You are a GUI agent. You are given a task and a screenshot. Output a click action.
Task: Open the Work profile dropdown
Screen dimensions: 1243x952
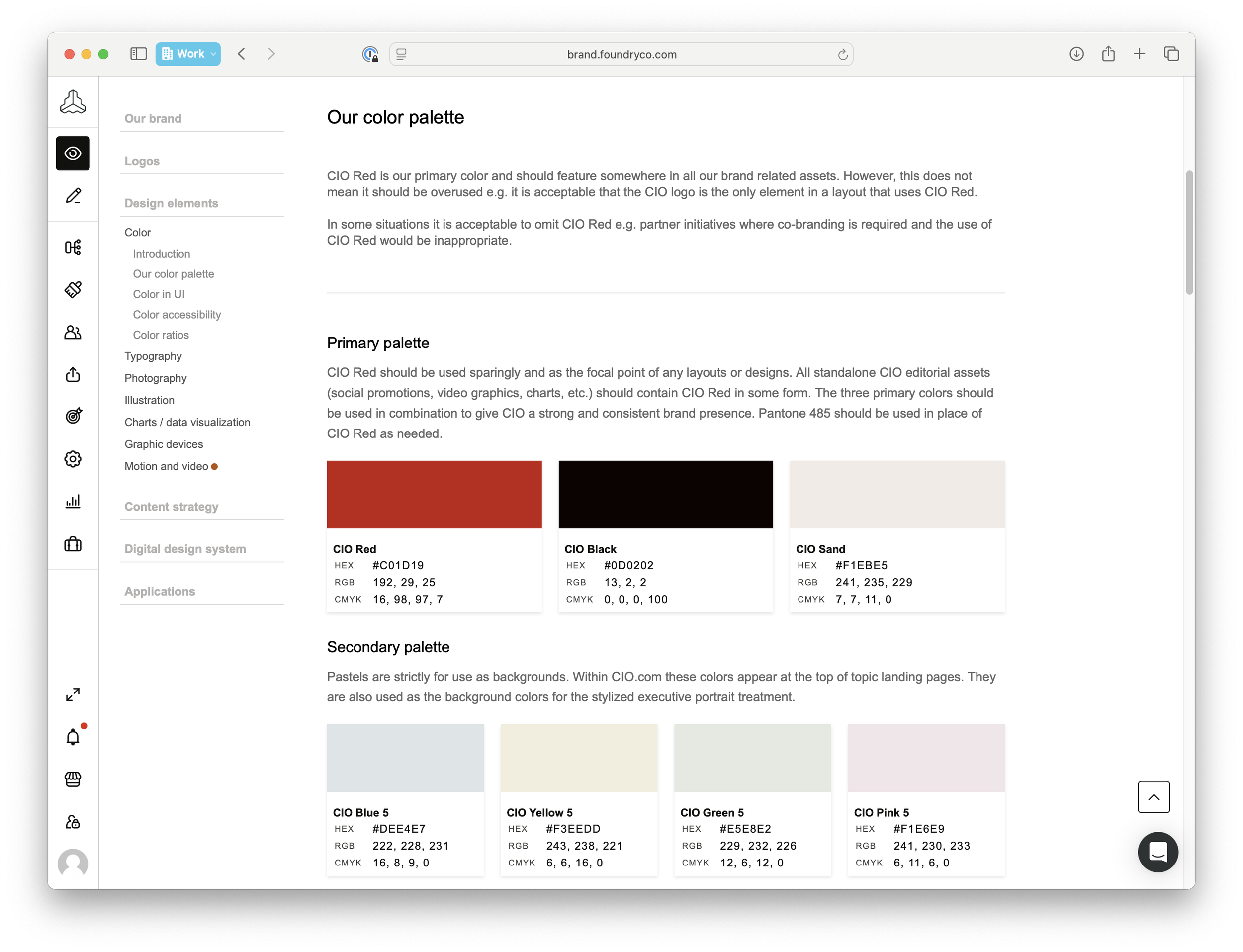pyautogui.click(x=188, y=54)
